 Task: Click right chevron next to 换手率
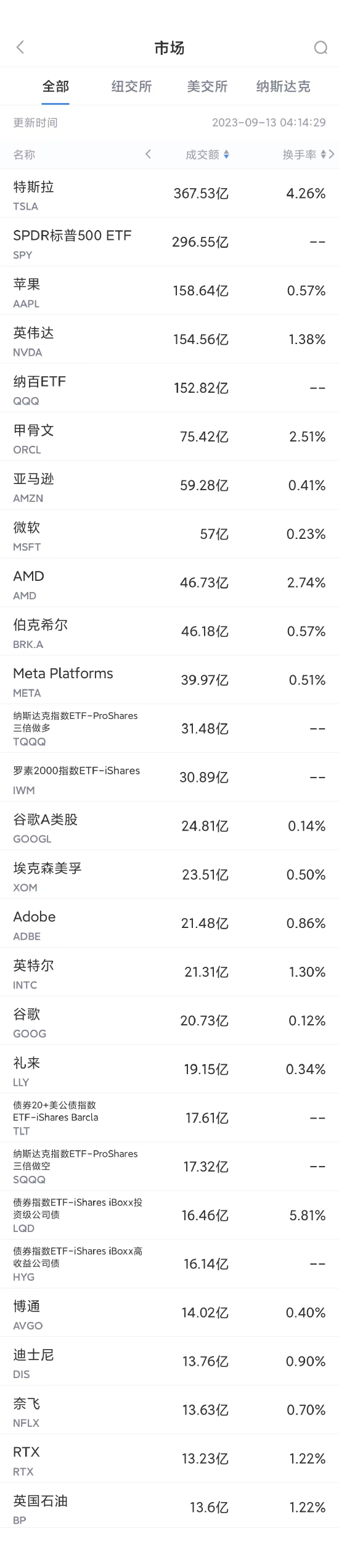pos(332,154)
